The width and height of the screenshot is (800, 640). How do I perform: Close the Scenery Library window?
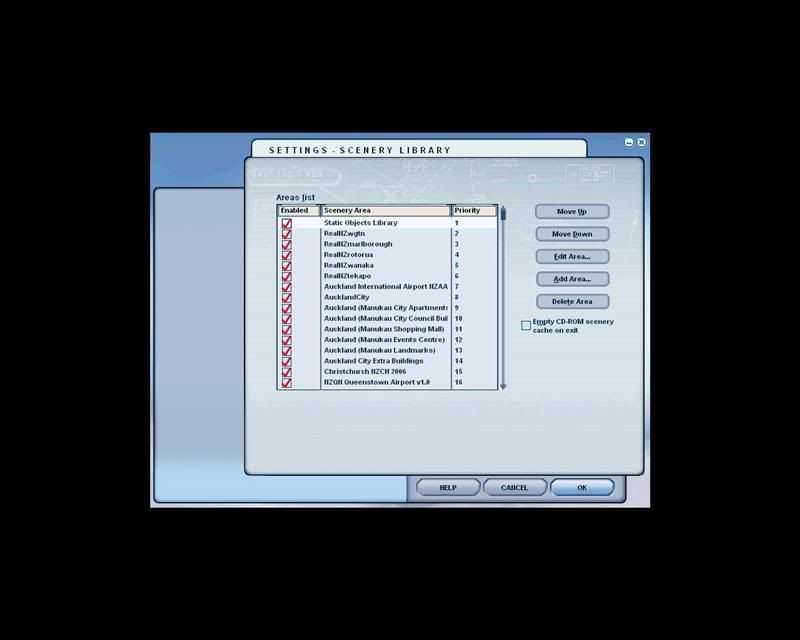click(641, 143)
